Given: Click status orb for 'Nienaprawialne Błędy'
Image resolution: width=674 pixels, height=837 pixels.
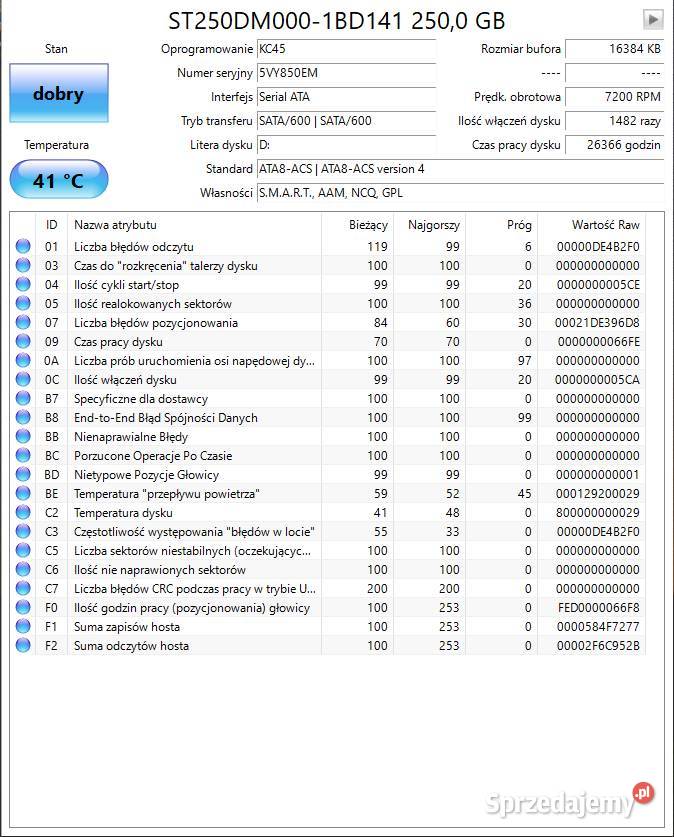Looking at the screenshot, I should [23, 437].
